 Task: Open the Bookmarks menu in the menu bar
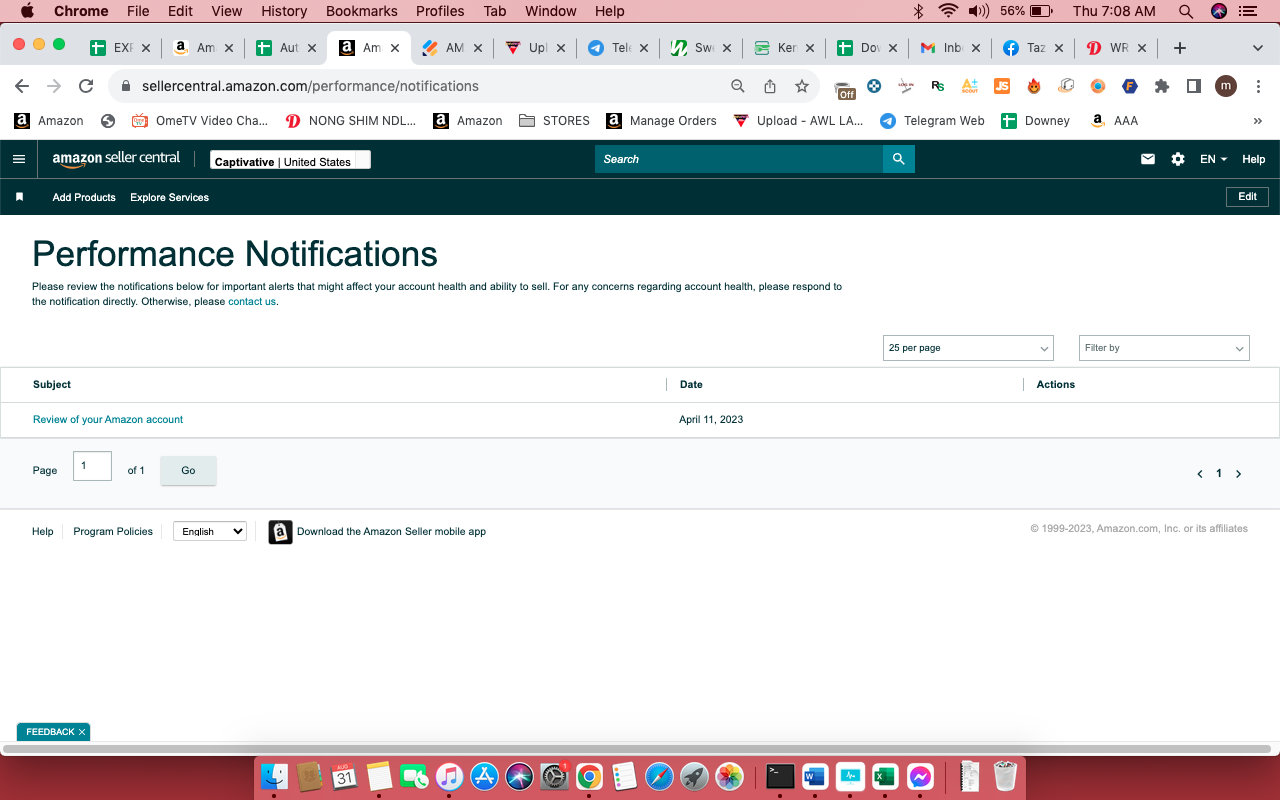pos(362,11)
